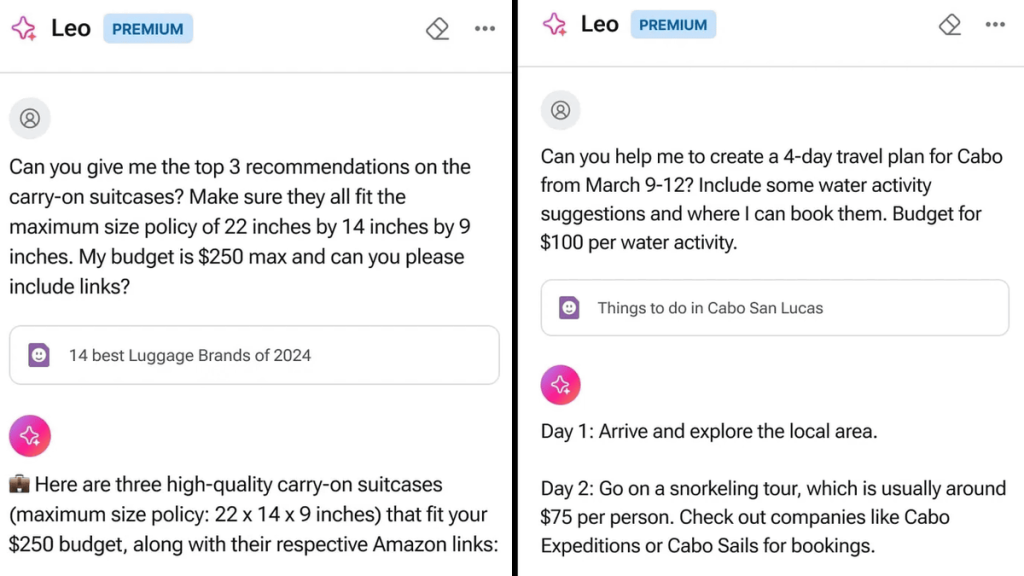
Task: Click the Leo sparkle logo in left panel
Action: click(24, 28)
